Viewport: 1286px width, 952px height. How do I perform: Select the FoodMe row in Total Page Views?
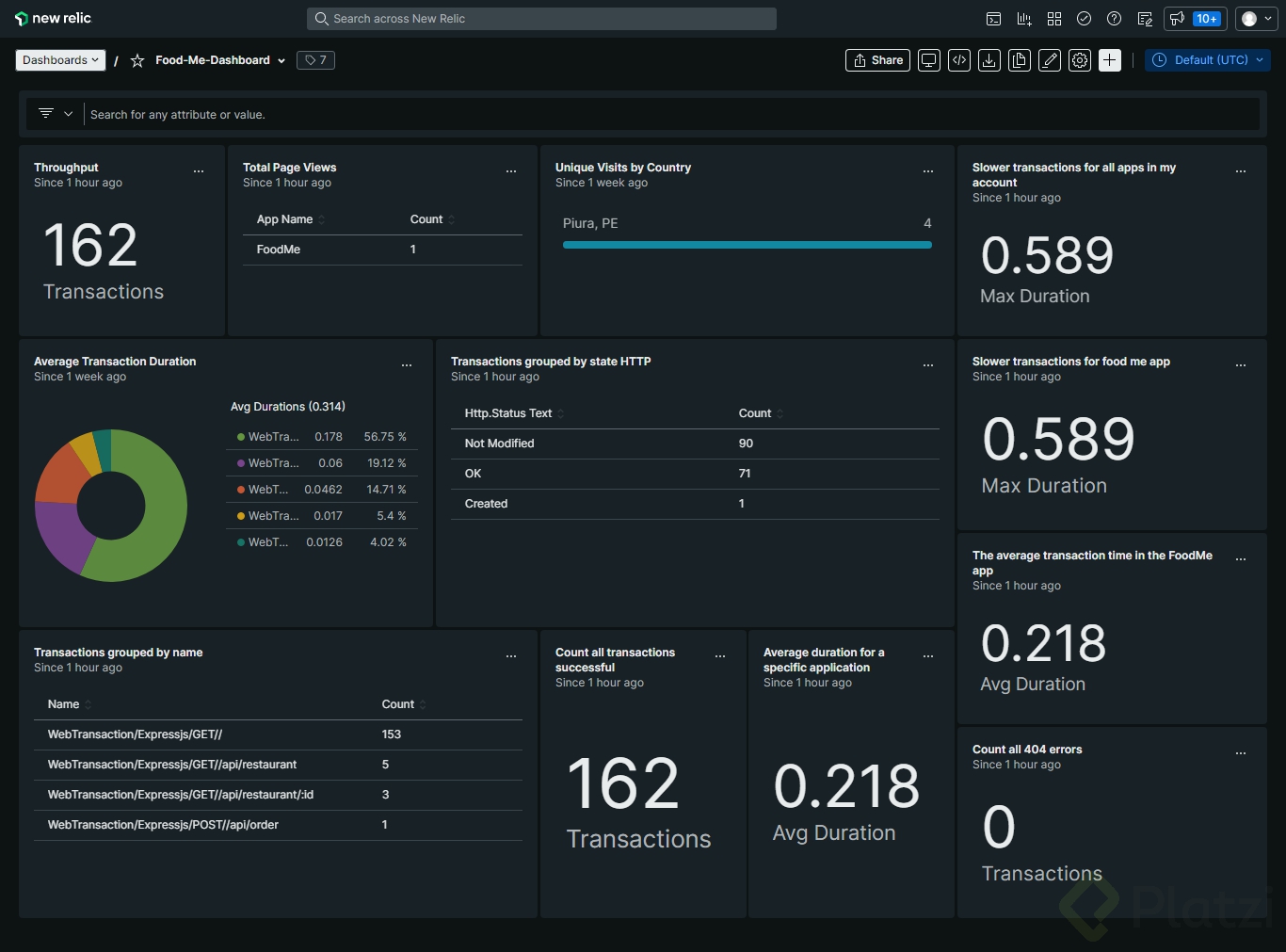click(382, 250)
